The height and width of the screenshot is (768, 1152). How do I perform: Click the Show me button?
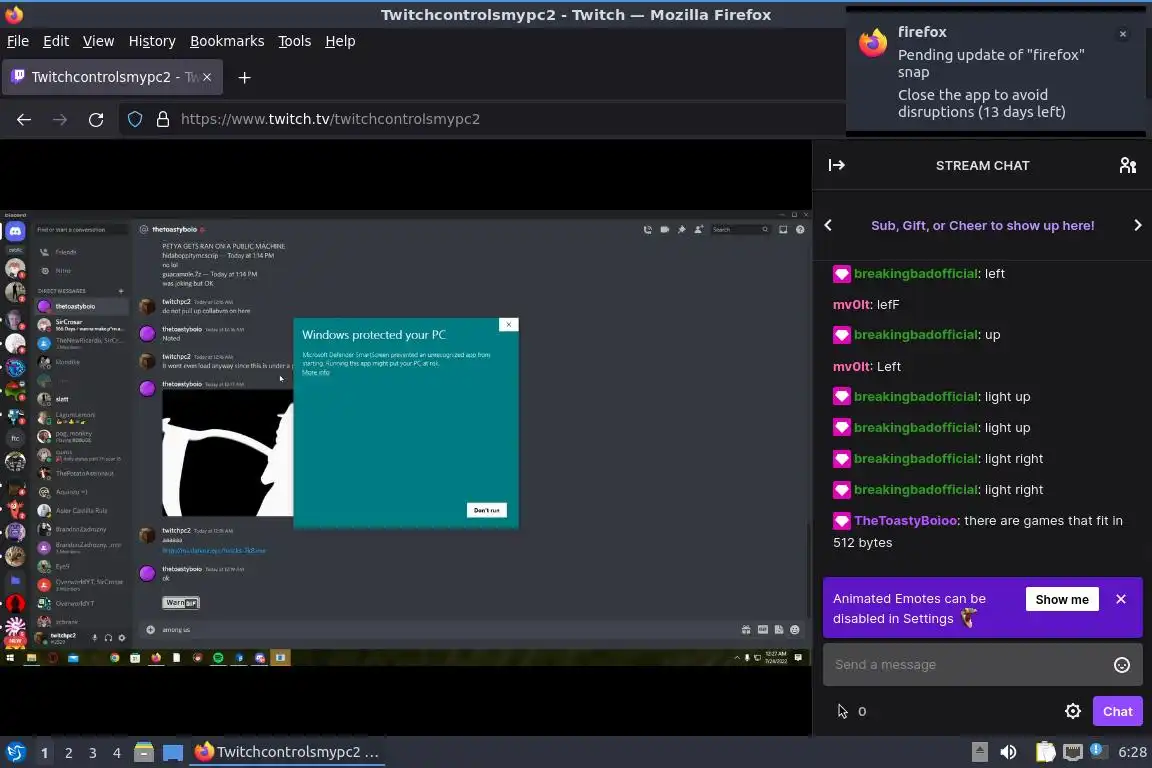pyautogui.click(x=1062, y=600)
